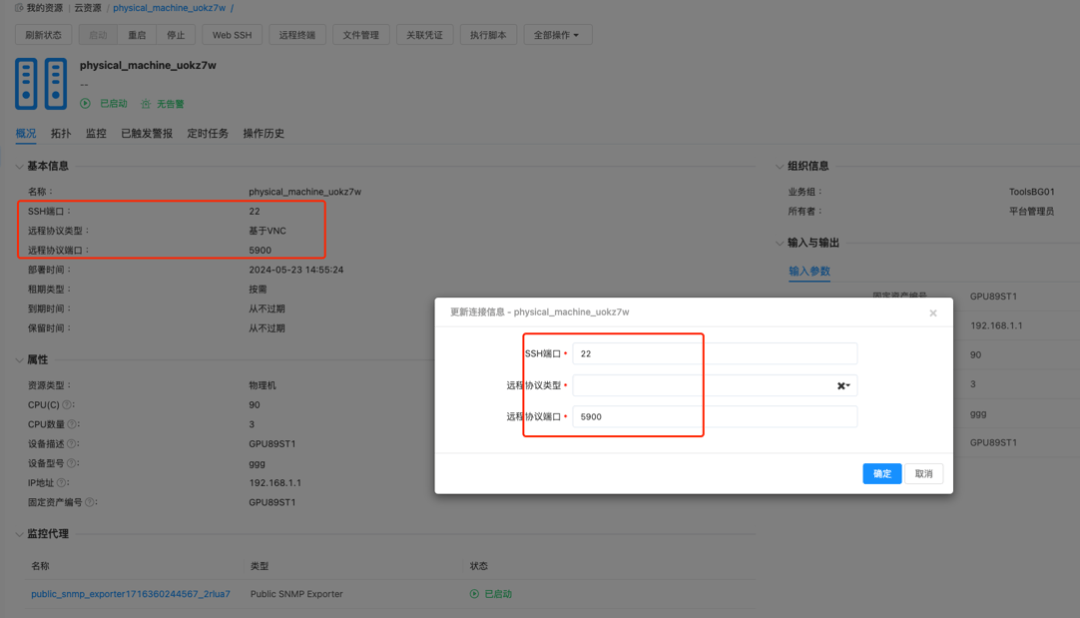Click the 确定 button to confirm
Image resolution: width=1080 pixels, height=618 pixels.
tap(881, 473)
